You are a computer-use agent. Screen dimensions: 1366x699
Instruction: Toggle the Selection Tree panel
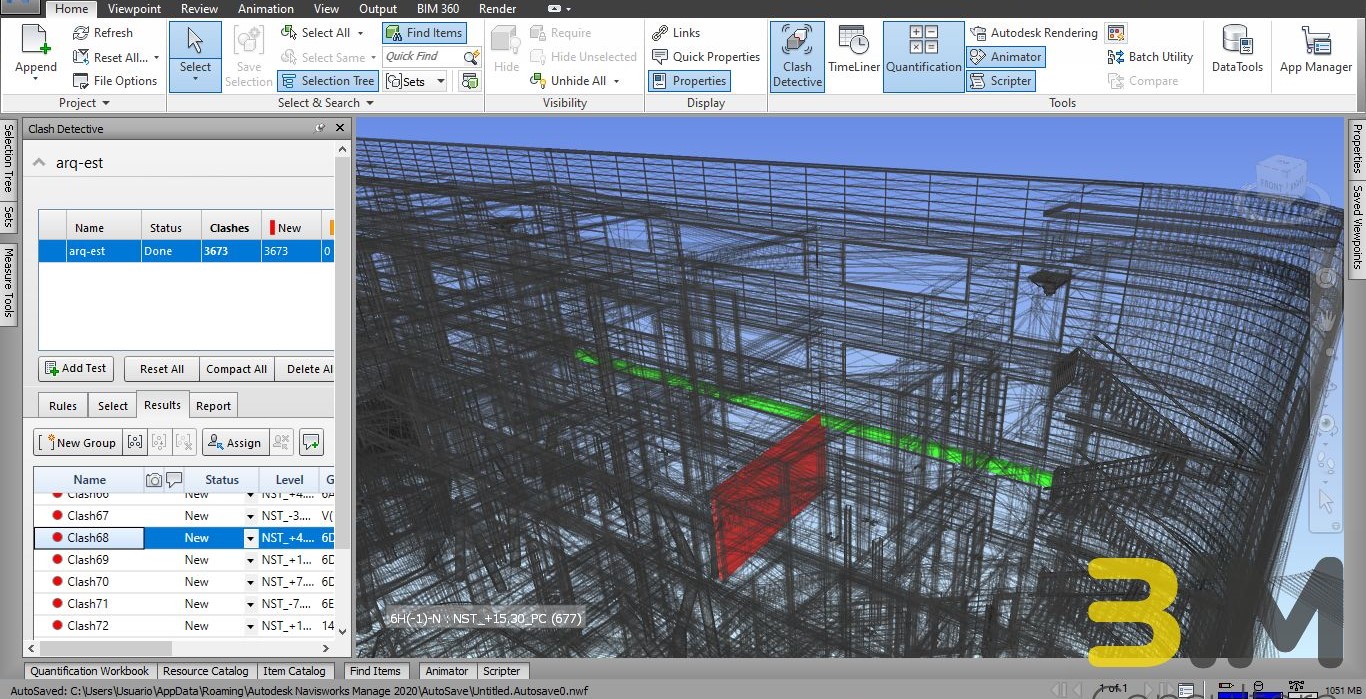click(327, 81)
